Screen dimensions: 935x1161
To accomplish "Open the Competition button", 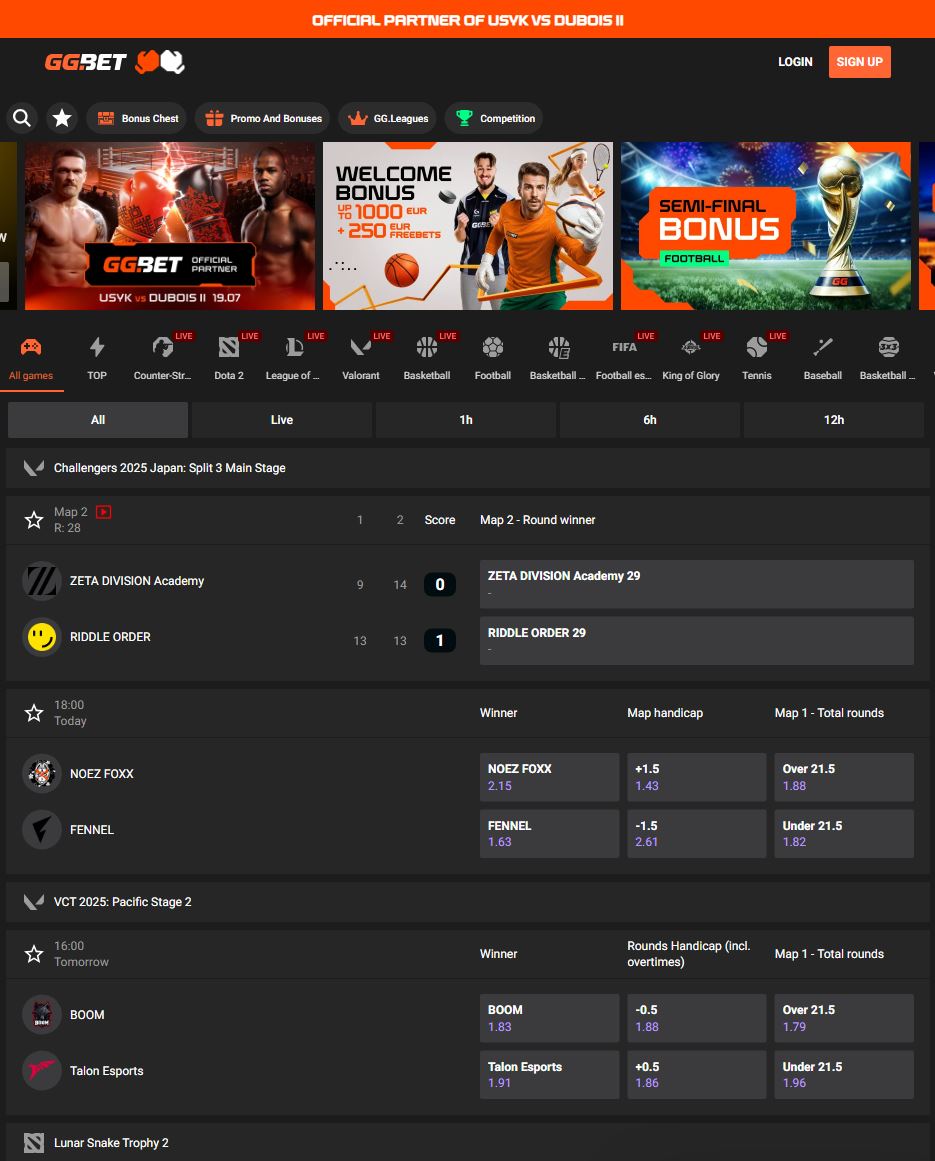I will coord(494,118).
